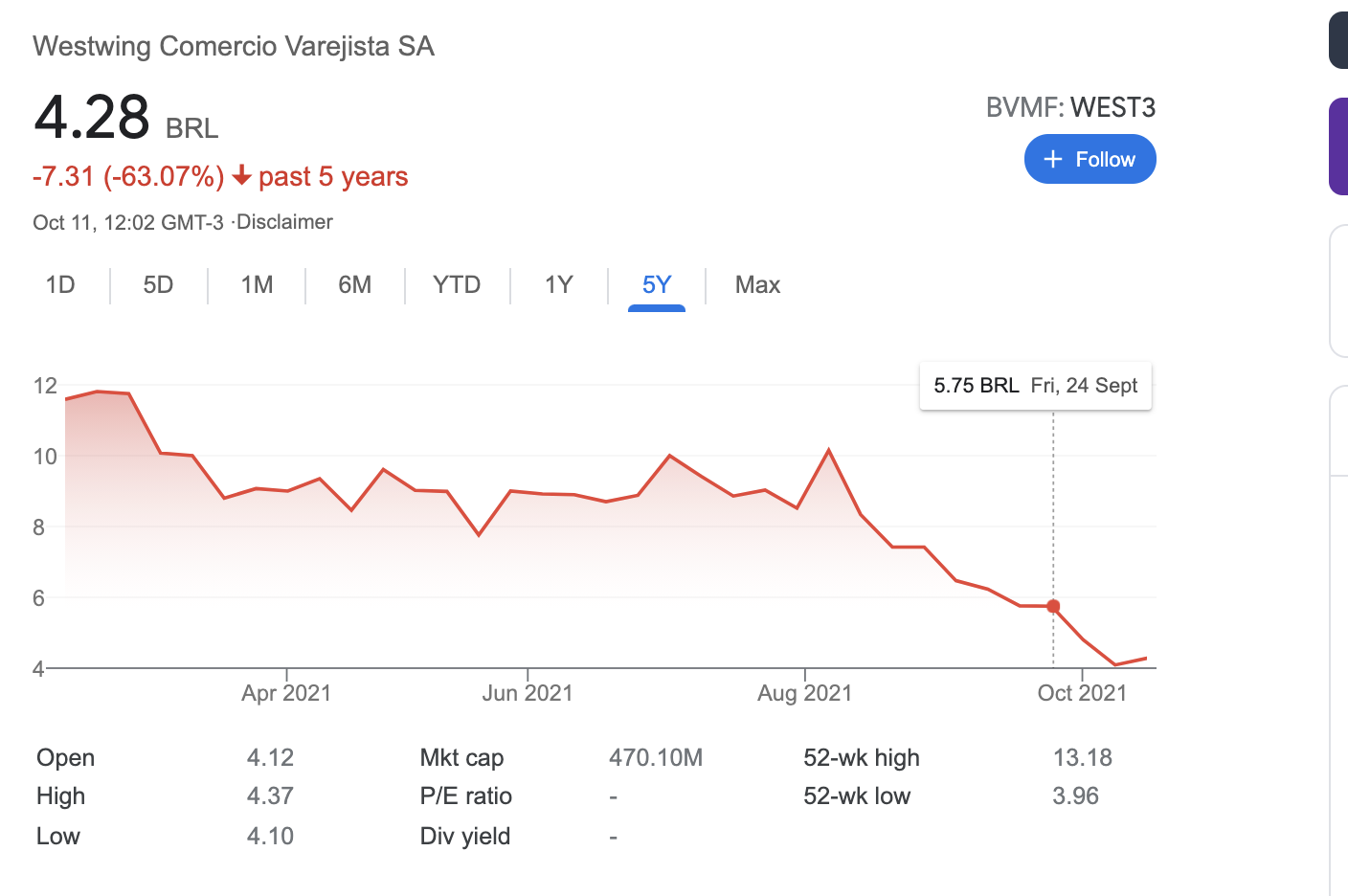Select the 5Y time range tab
The height and width of the screenshot is (896, 1348).
657,285
